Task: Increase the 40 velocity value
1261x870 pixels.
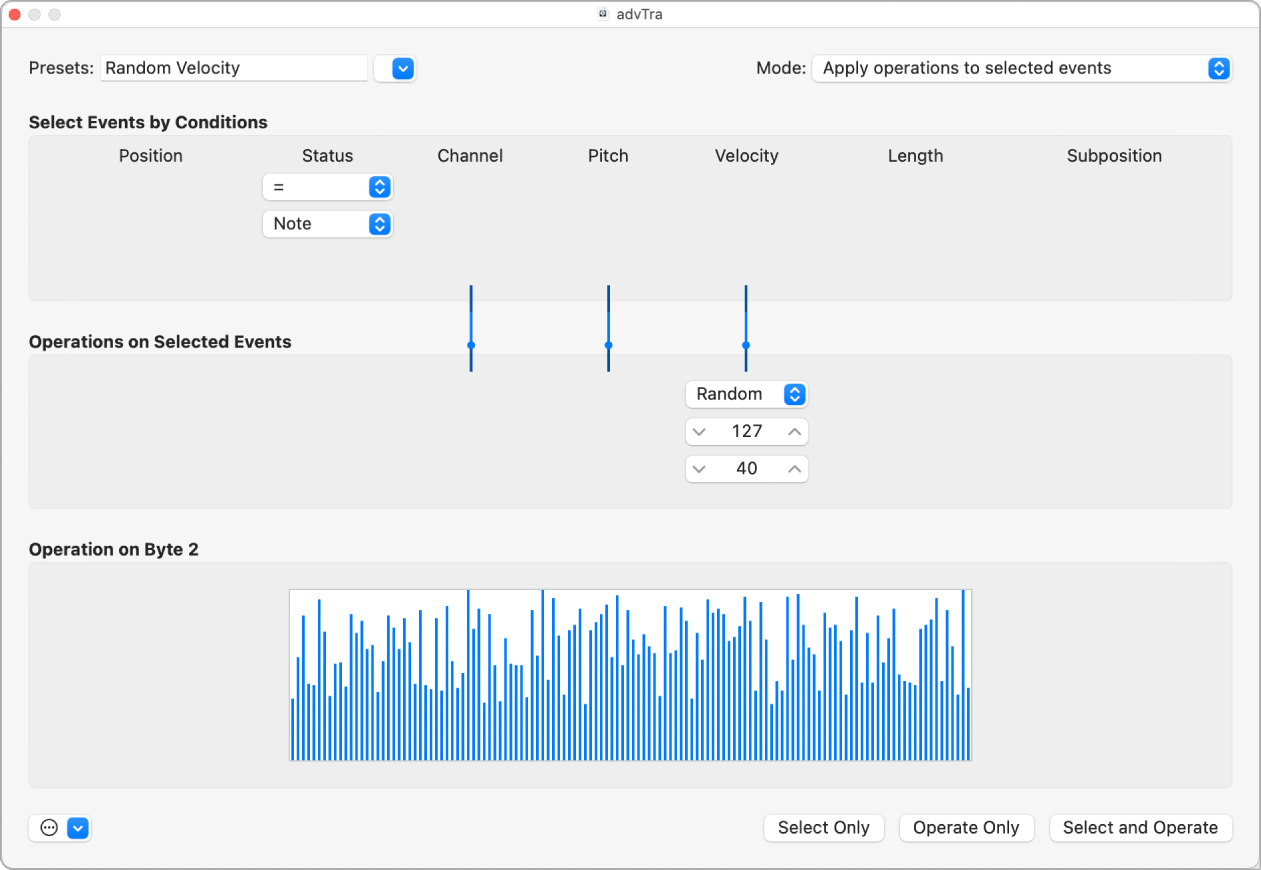Action: tap(794, 469)
